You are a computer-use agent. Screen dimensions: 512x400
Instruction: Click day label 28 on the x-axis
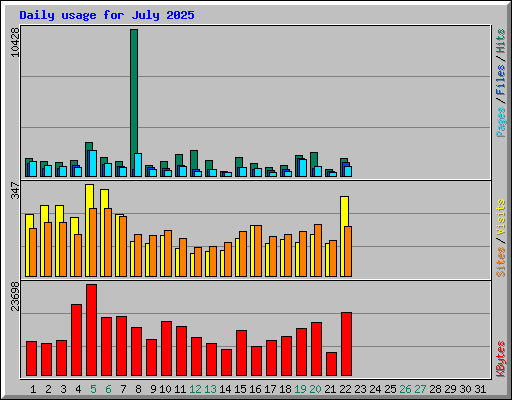435,389
